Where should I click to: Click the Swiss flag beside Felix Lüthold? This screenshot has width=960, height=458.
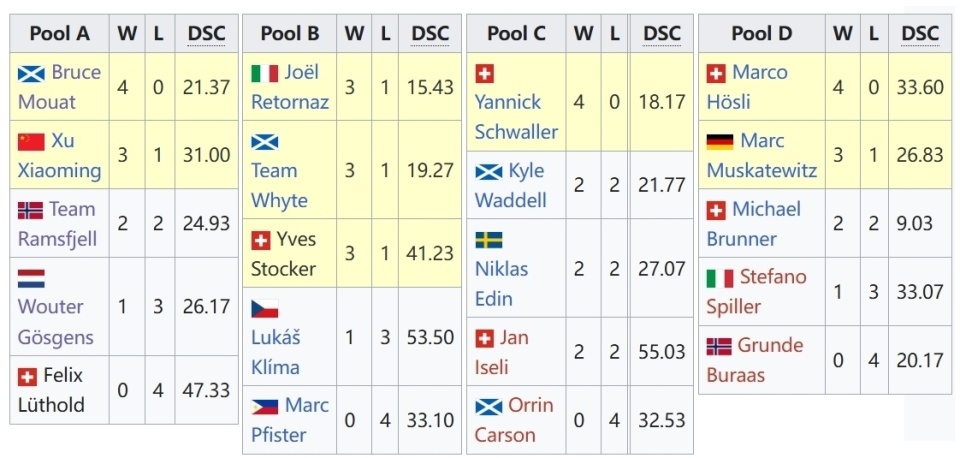(x=27, y=377)
